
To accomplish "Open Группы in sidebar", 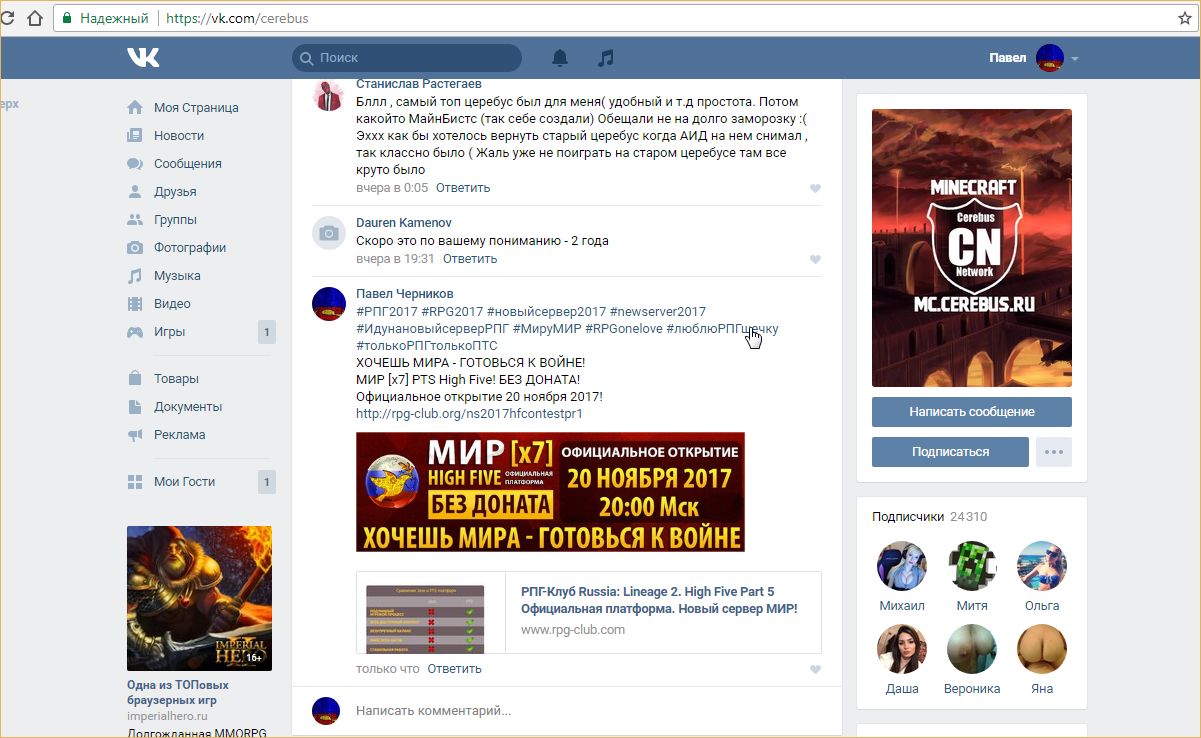I will pos(175,220).
